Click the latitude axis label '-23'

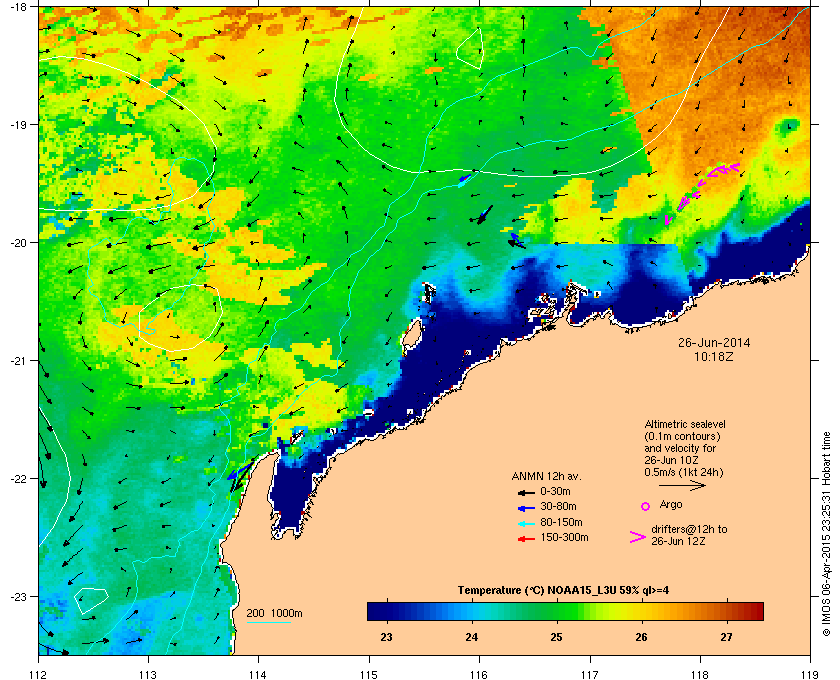click(x=18, y=596)
